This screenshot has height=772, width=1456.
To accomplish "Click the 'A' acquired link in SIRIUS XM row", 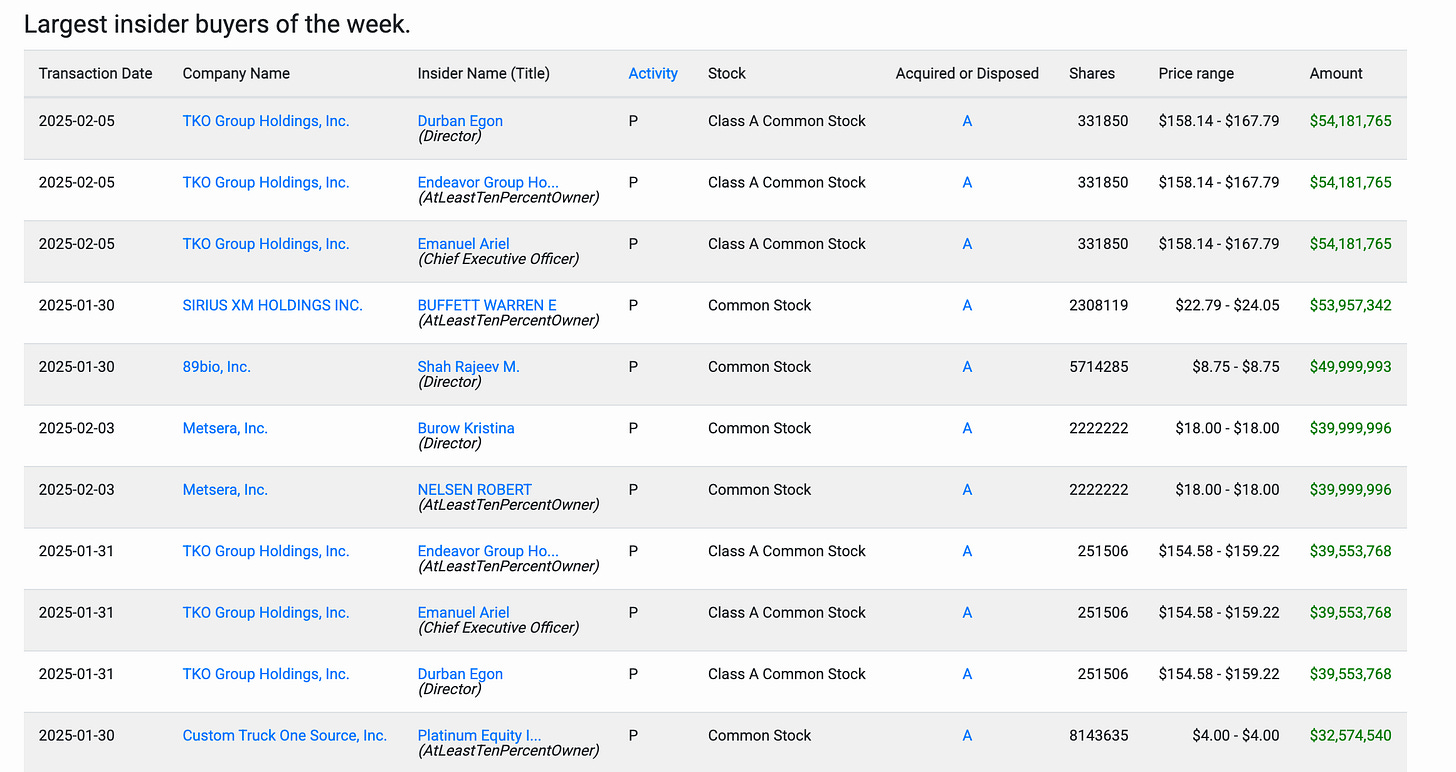I will coord(967,305).
